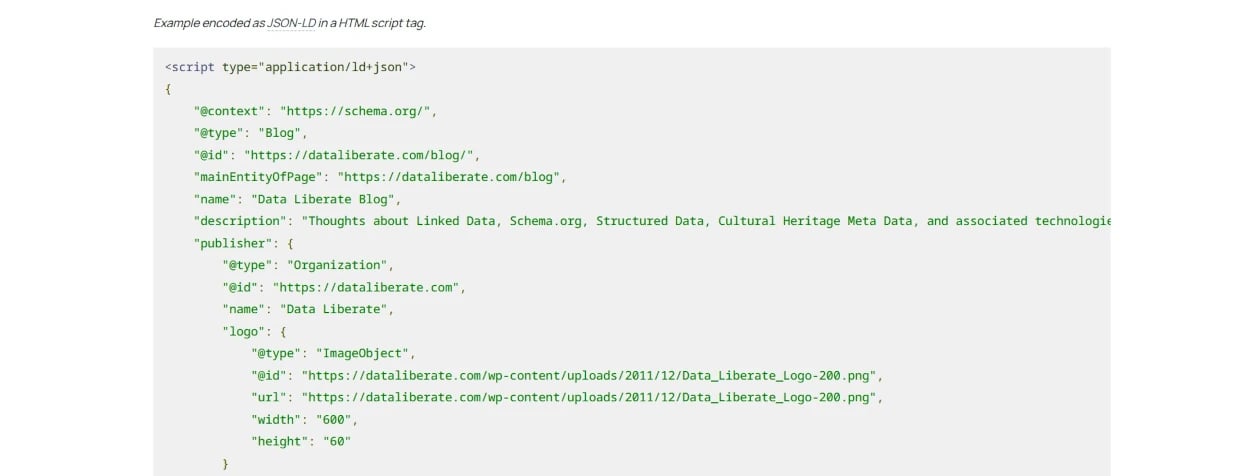The width and height of the screenshot is (1260, 476).
Task: Click the "Data Liberate Blog" name value
Action: (323, 199)
